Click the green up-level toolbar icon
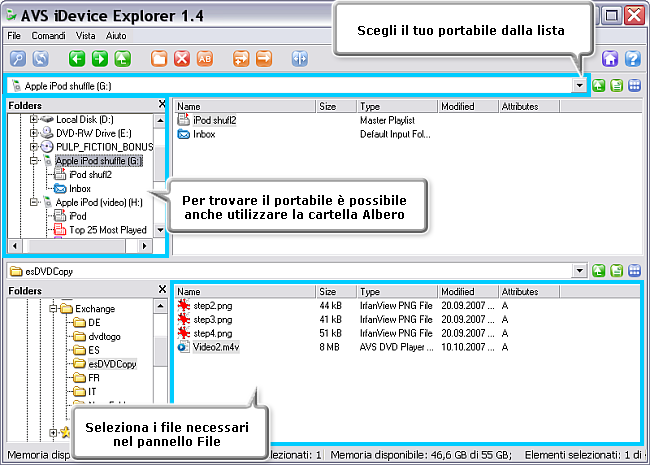This screenshot has width=650, height=465. pyautogui.click(x=123, y=59)
